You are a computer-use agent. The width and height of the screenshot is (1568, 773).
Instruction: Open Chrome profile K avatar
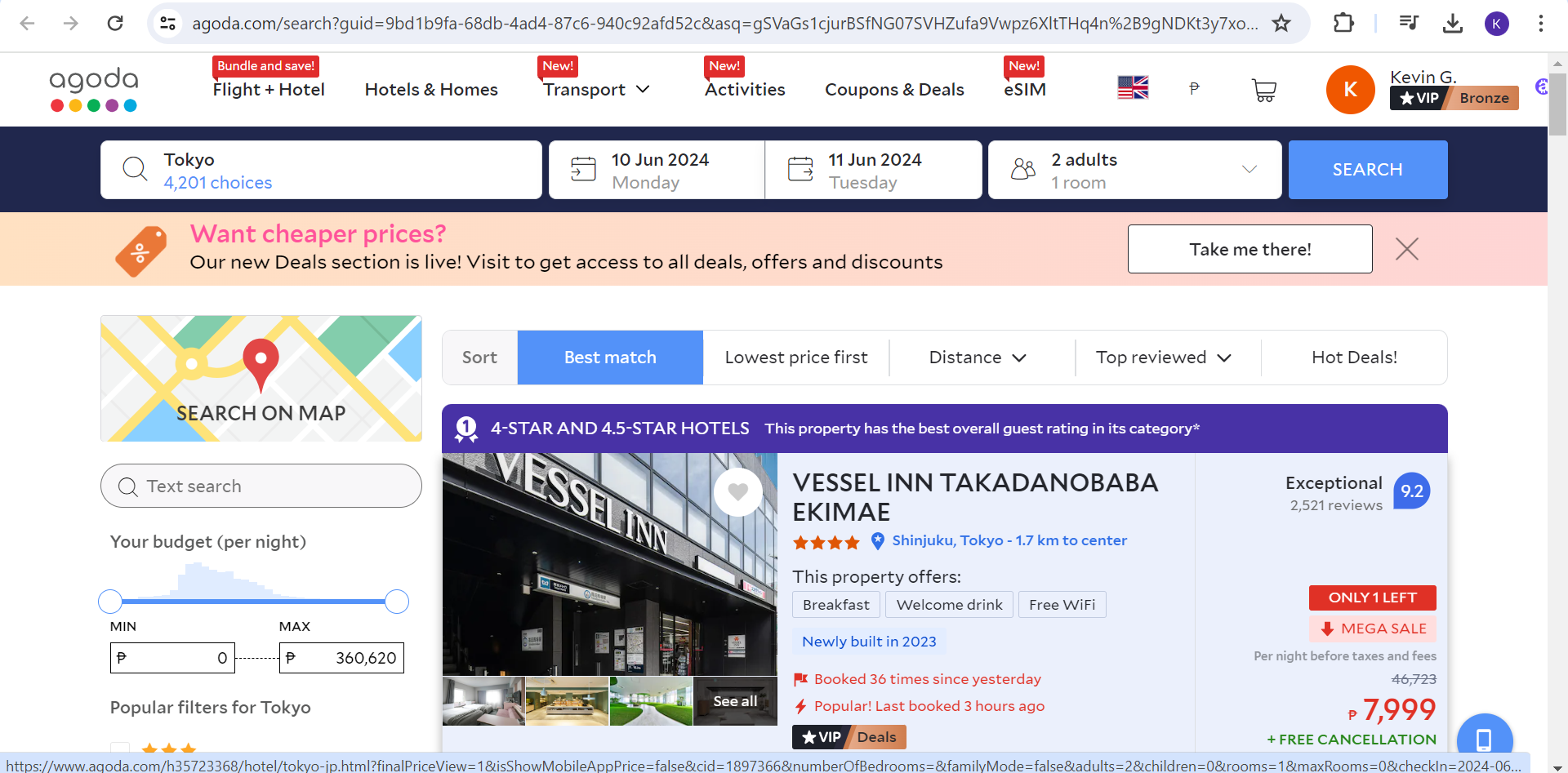tap(1497, 24)
